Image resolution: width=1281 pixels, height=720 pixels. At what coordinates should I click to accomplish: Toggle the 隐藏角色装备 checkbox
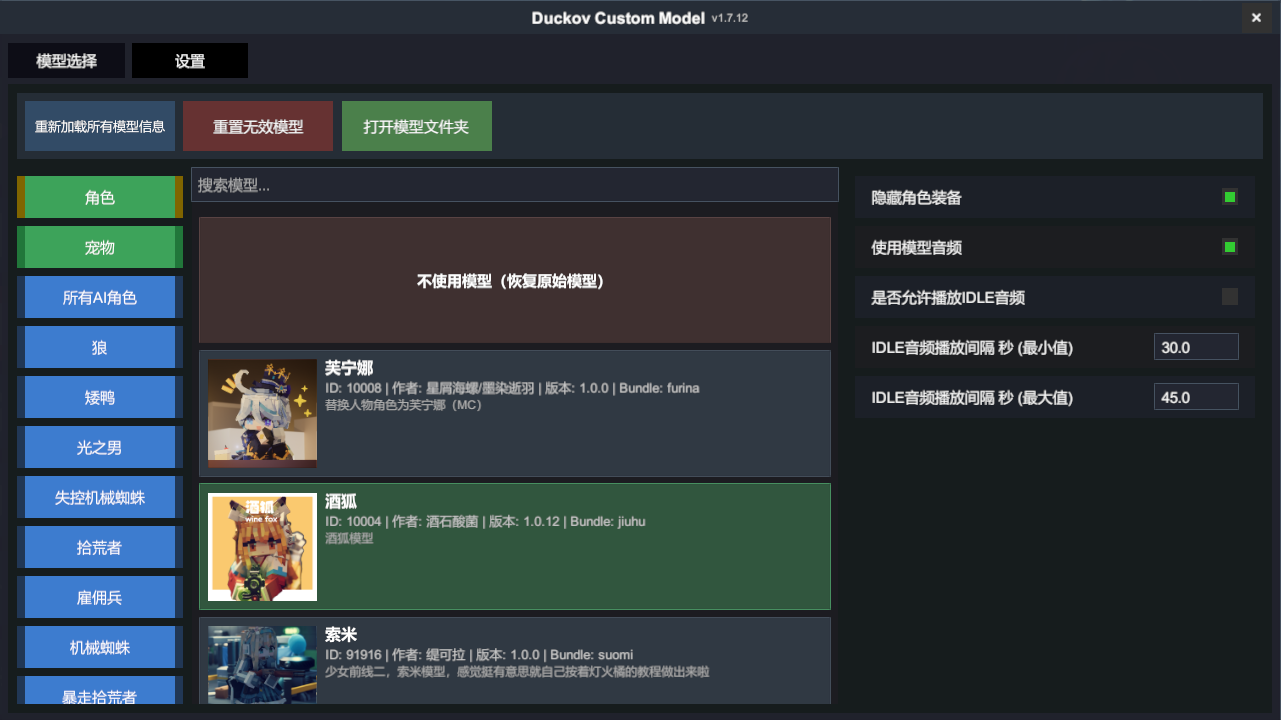click(x=1229, y=197)
